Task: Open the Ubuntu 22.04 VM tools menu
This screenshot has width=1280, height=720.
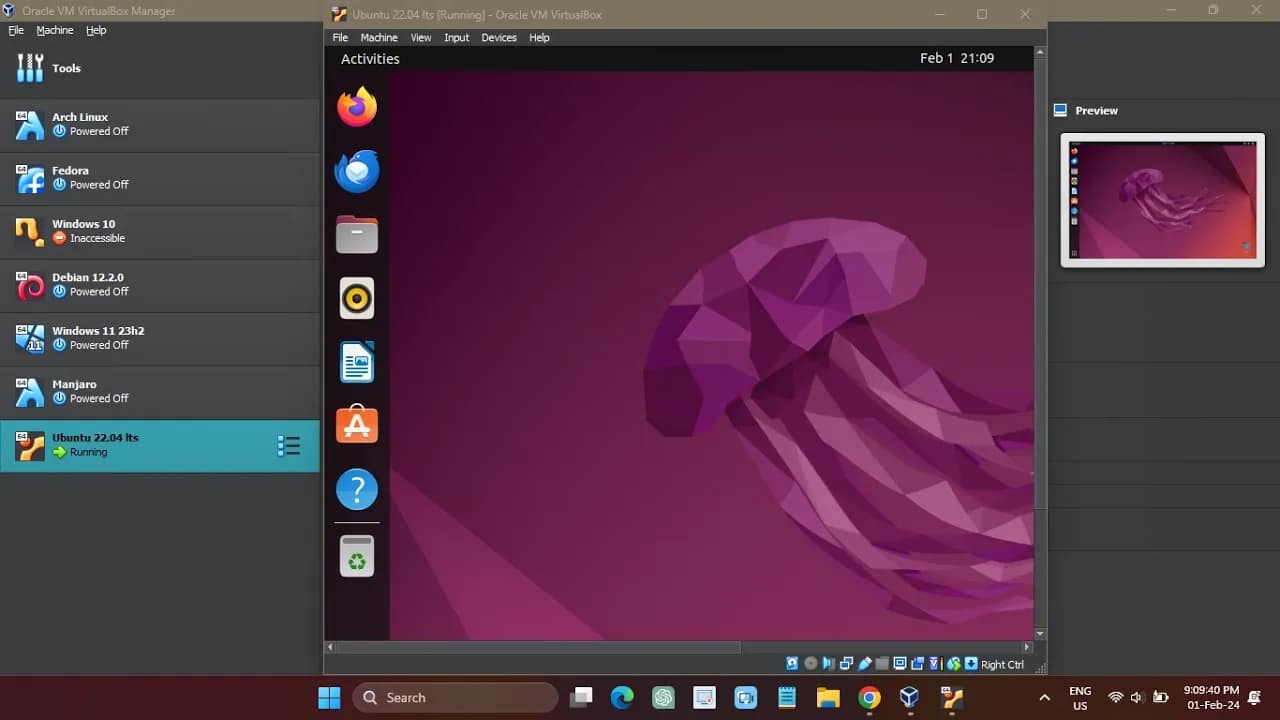Action: pyautogui.click(x=289, y=445)
